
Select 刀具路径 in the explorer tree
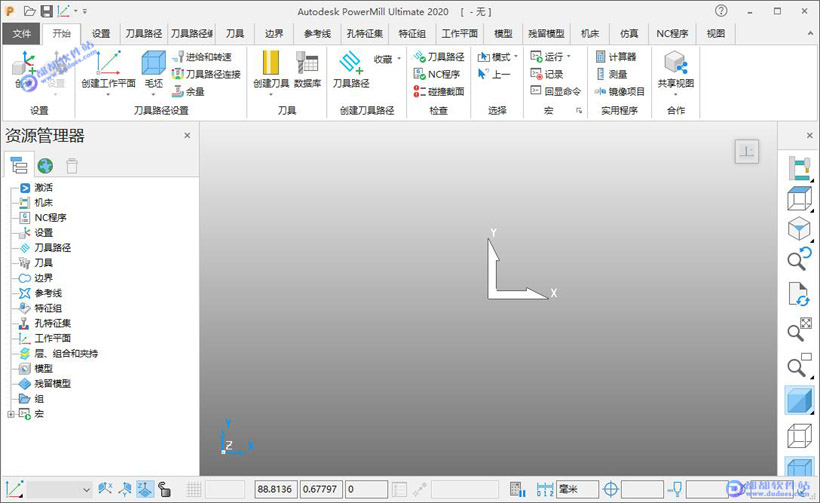(x=52, y=247)
